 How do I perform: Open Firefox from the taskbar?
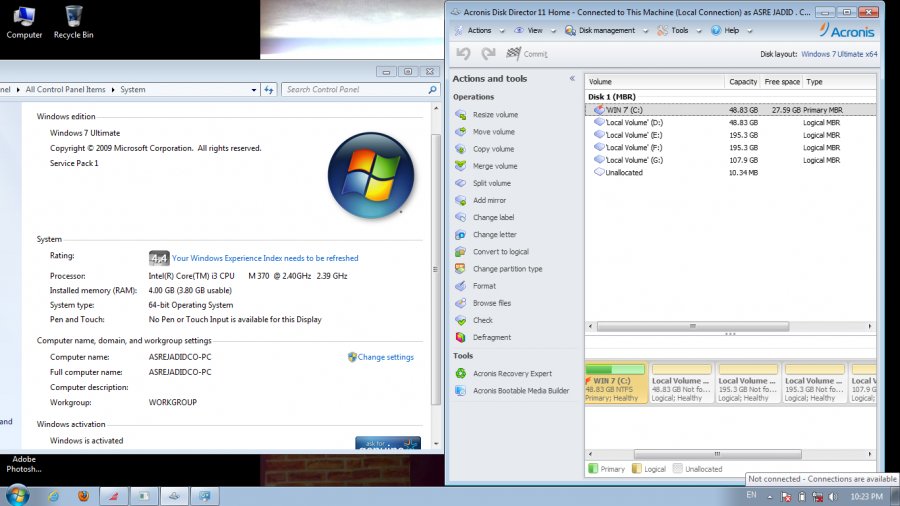click(84, 496)
